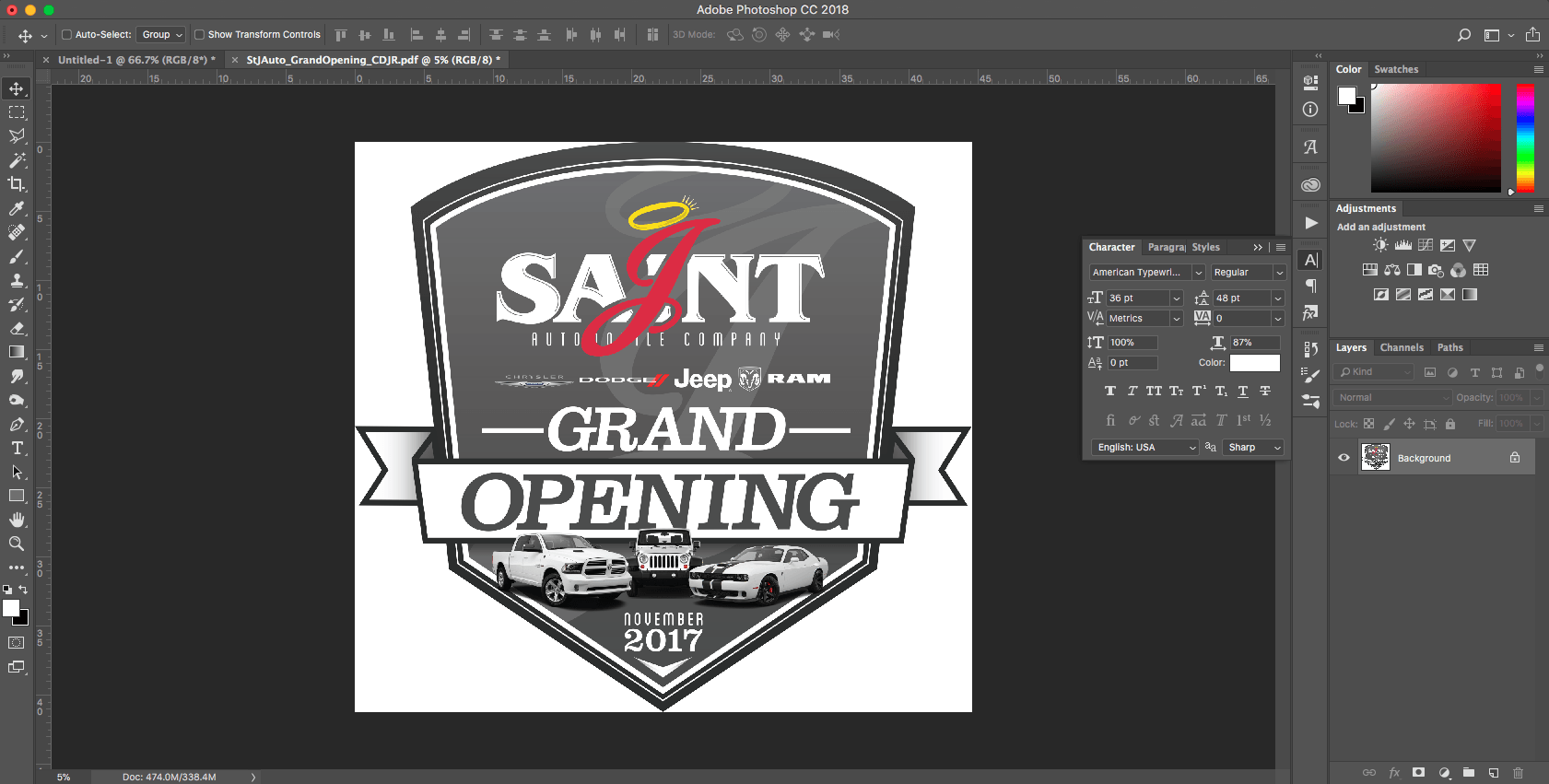Create a new layer button
The width and height of the screenshot is (1549, 784).
[1493, 773]
